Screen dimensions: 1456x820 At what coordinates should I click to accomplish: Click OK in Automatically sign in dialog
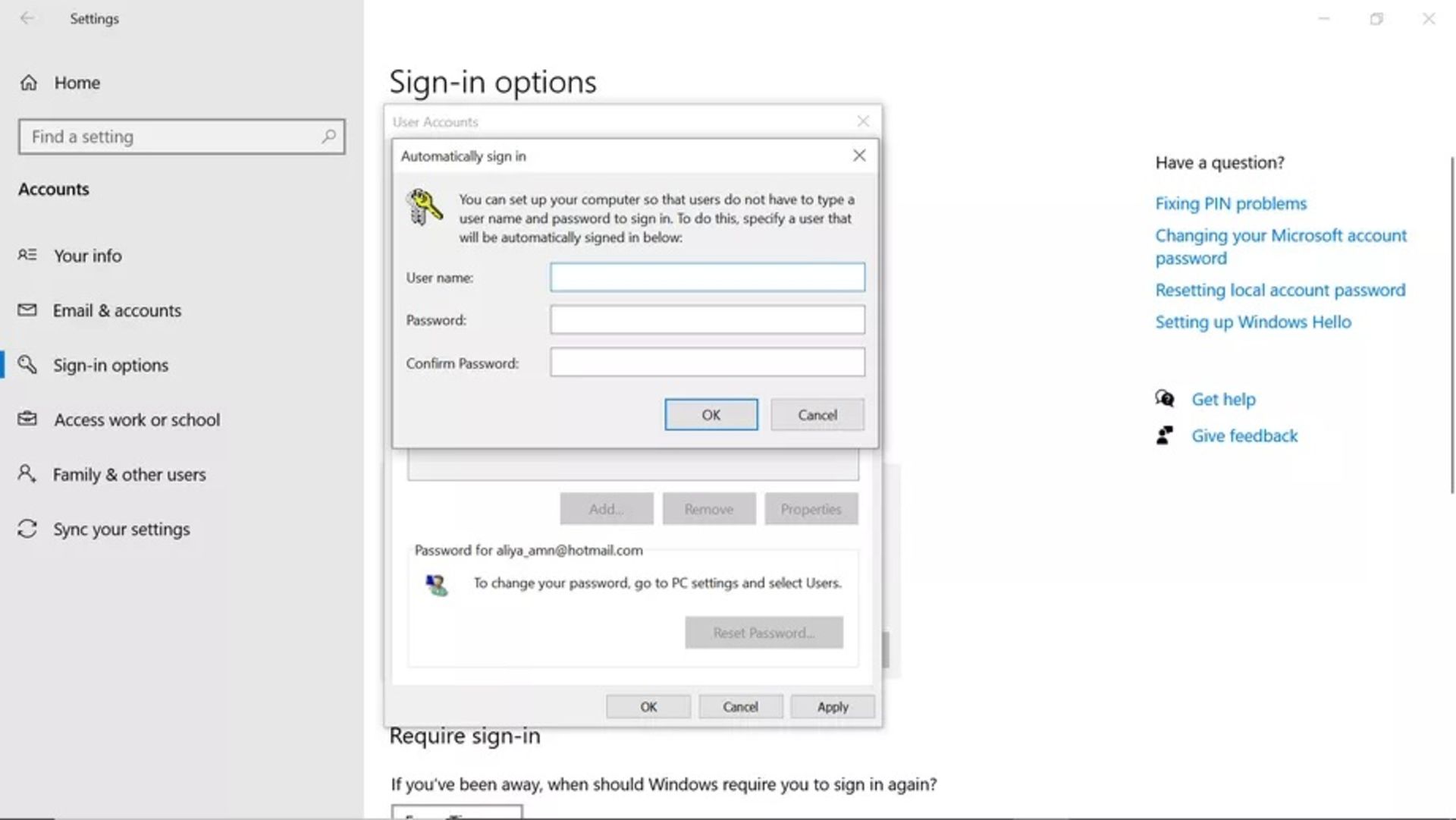tap(710, 414)
